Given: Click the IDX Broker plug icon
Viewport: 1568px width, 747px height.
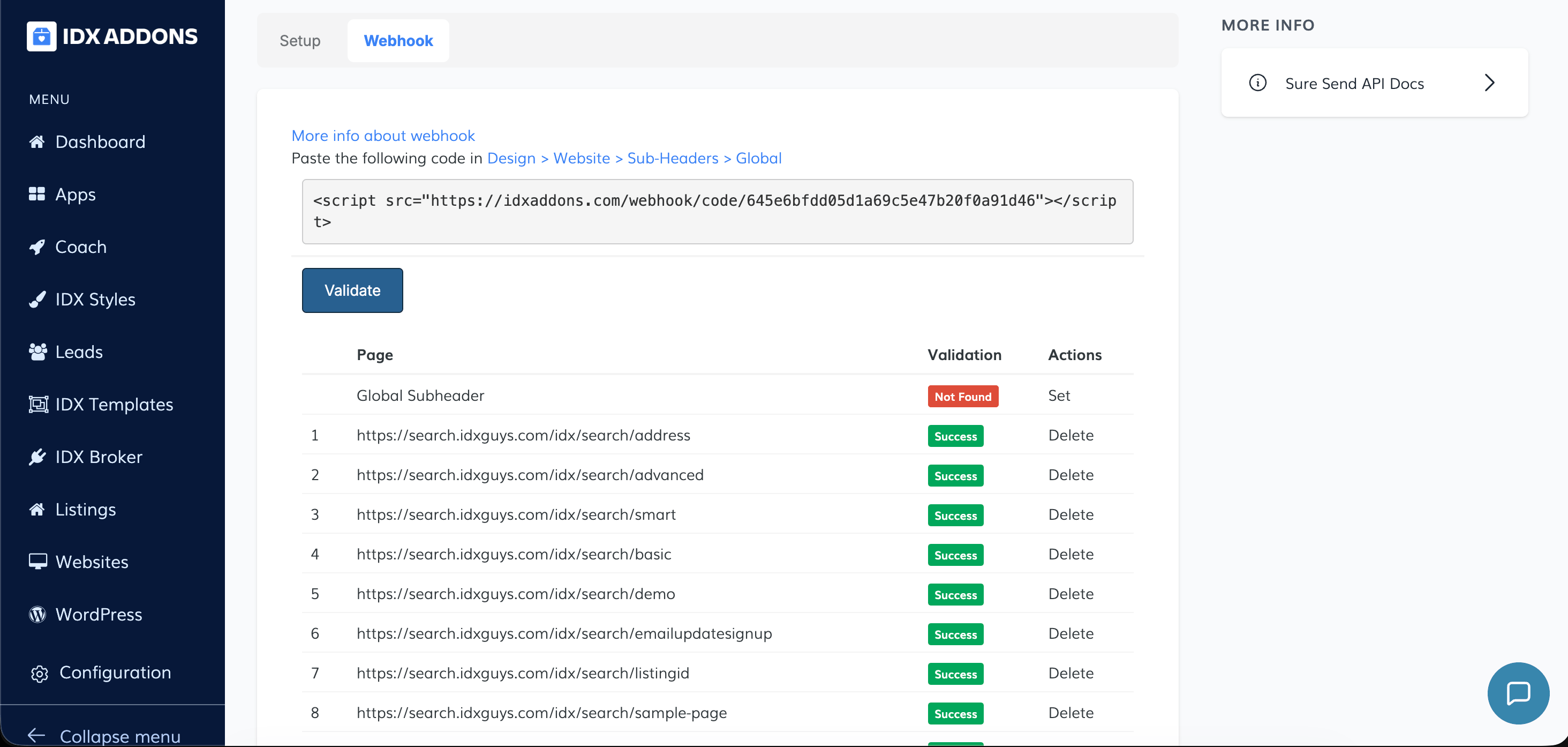Looking at the screenshot, I should click(x=37, y=457).
